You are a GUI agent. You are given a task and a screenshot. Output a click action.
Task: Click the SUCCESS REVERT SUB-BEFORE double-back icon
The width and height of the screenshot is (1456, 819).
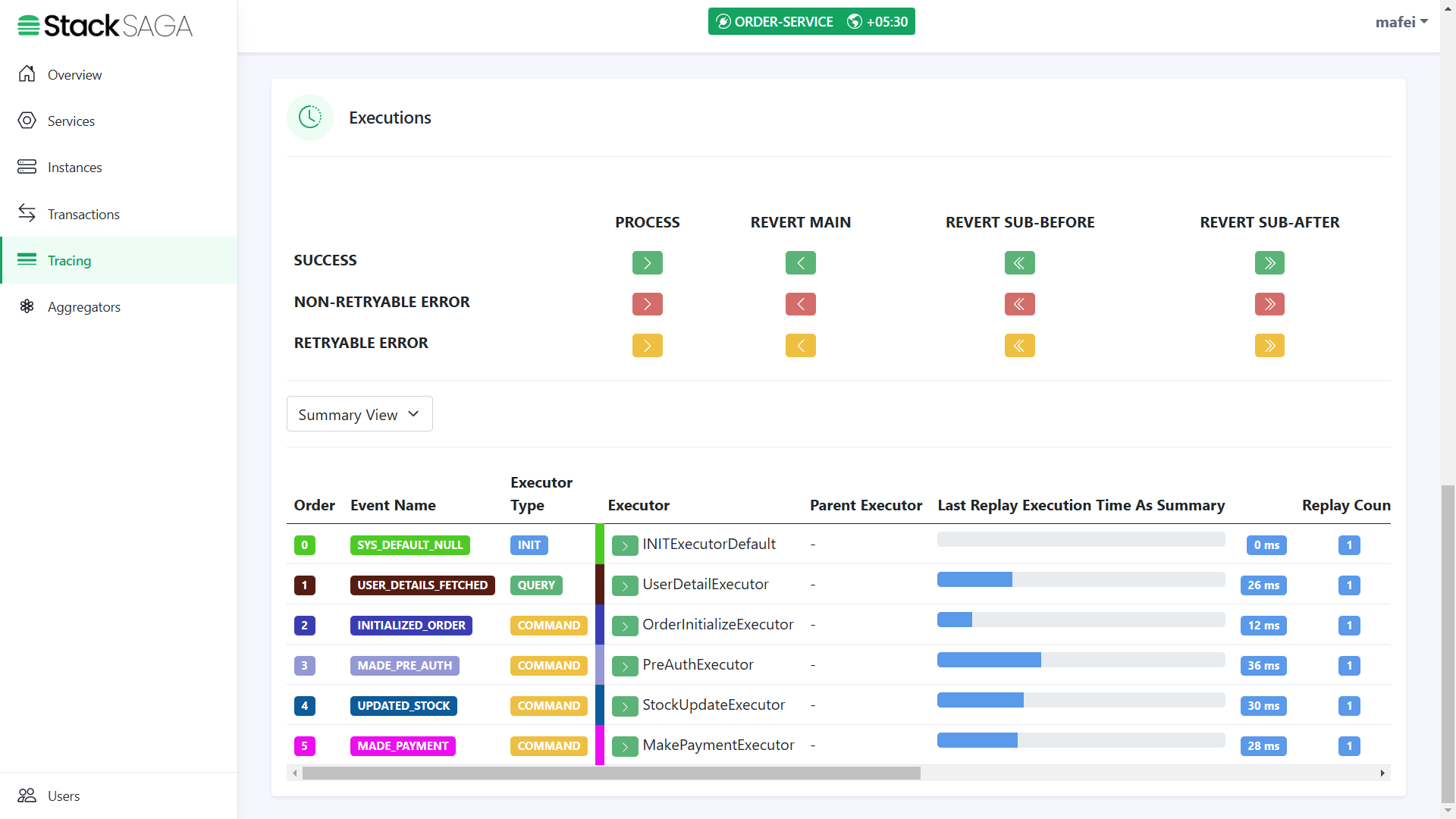click(x=1020, y=262)
